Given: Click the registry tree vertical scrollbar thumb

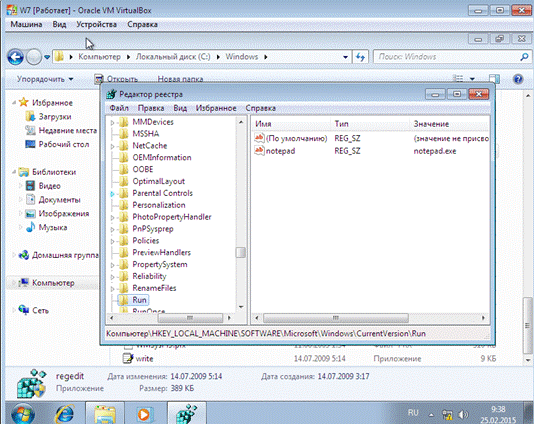Looking at the screenshot, I should [x=240, y=253].
